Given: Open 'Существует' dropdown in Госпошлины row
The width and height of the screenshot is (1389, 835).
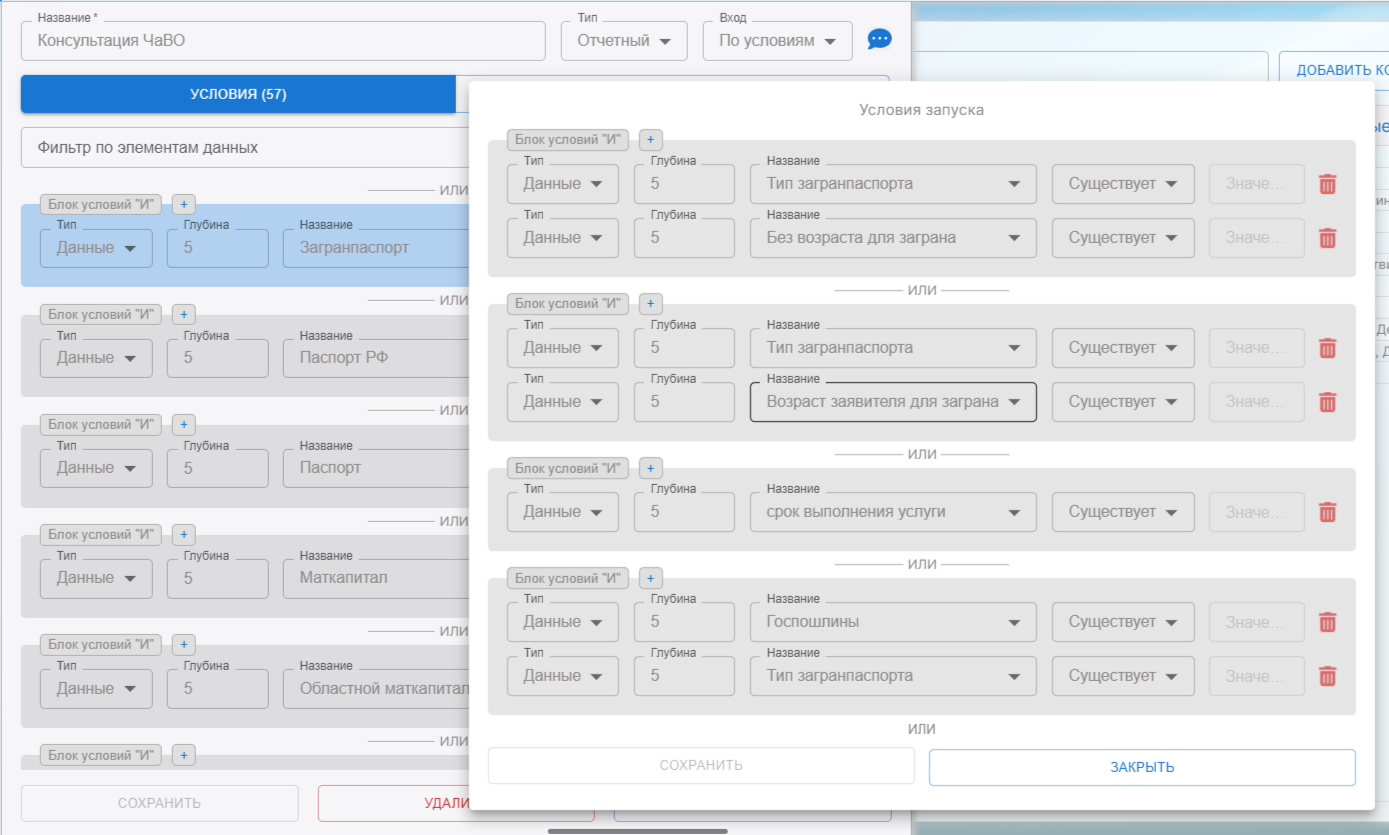Looking at the screenshot, I should click(x=1122, y=622).
